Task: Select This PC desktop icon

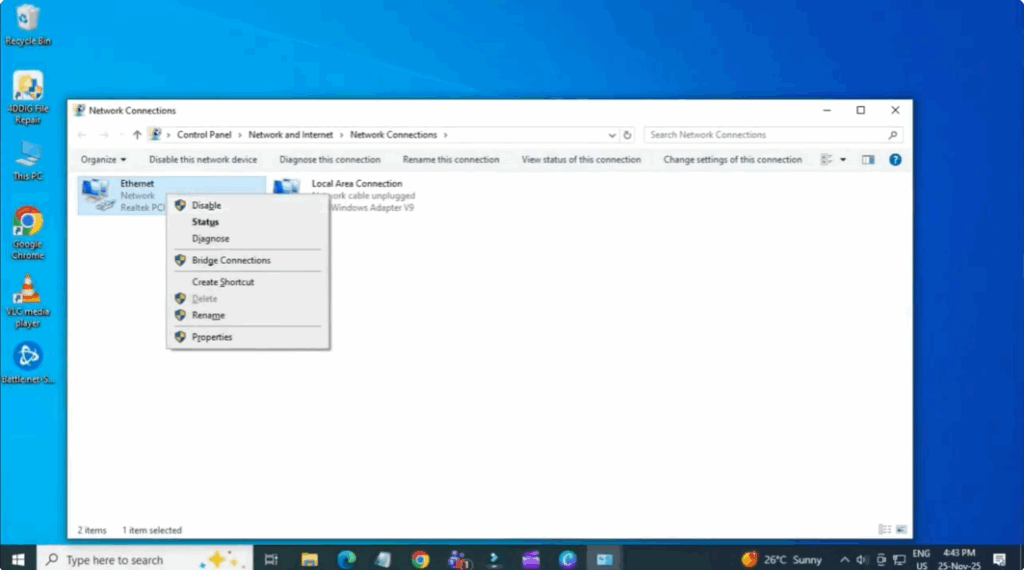Action: 27,161
